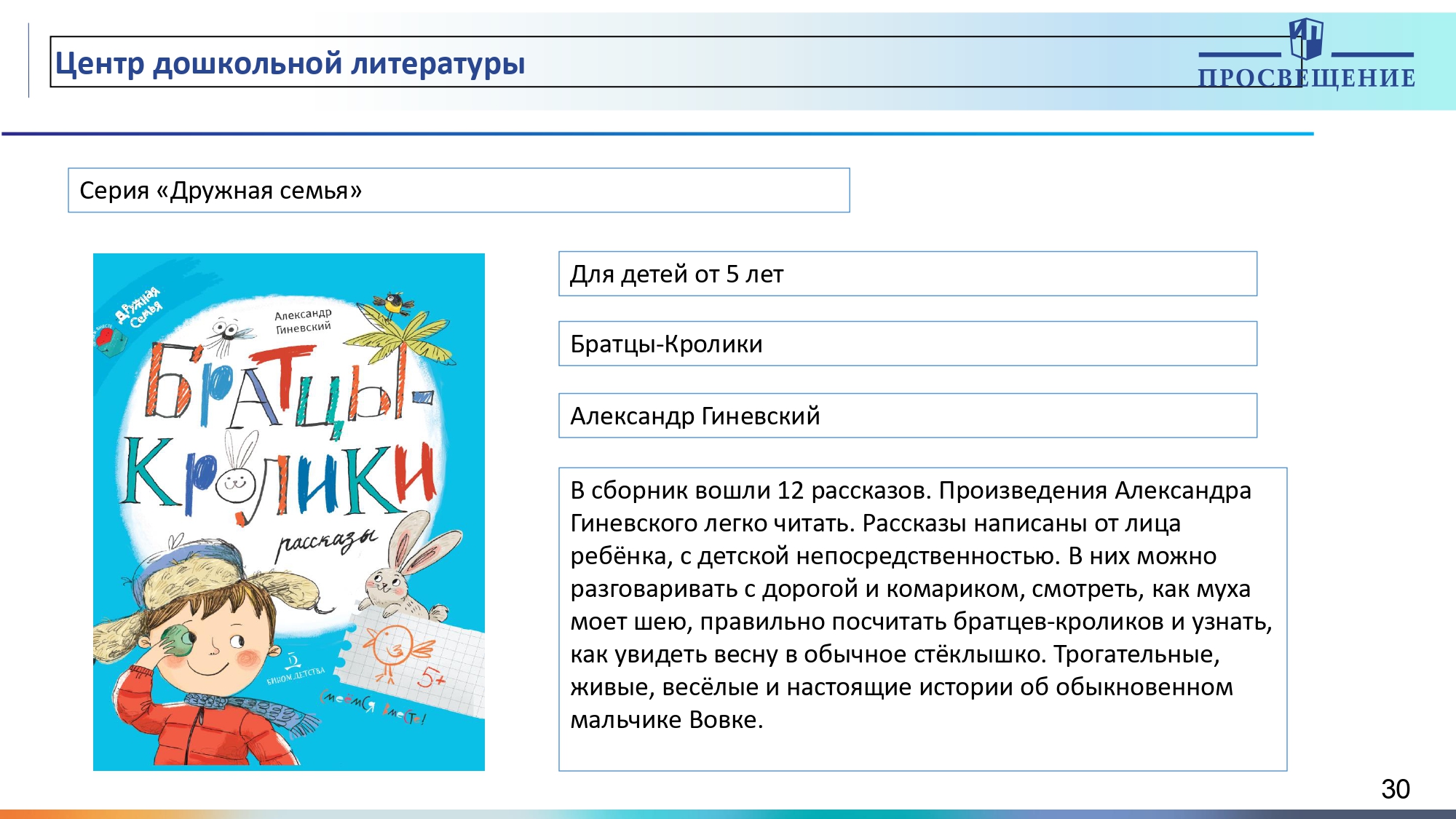Click the 'Бином детства' logo on the cover
This screenshot has height=819, width=1456.
tap(295, 670)
